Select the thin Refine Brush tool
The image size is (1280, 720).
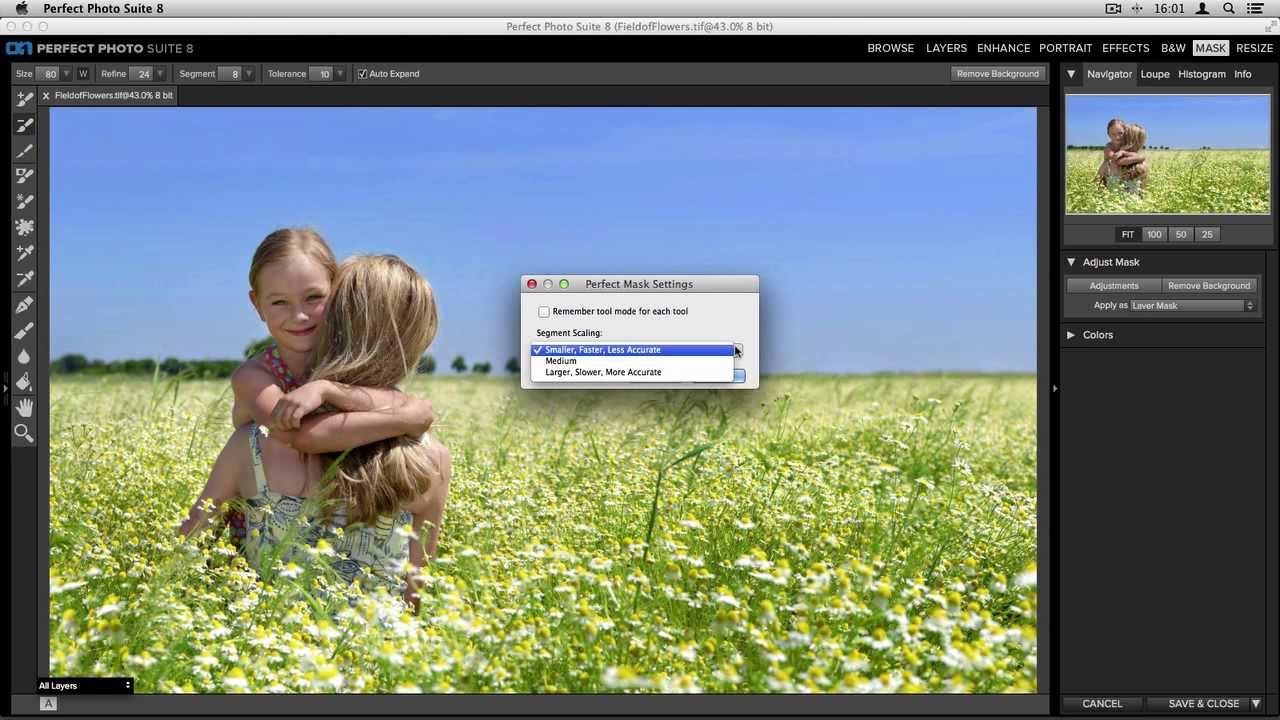pyautogui.click(x=25, y=150)
